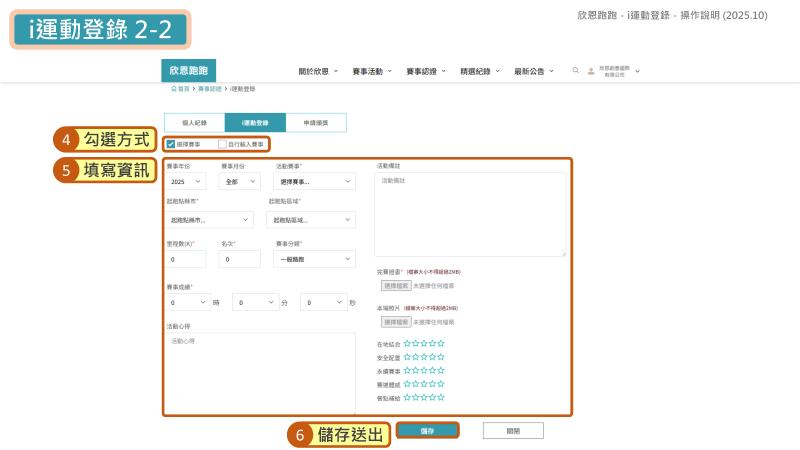Set 永續賽事 rating to third star
The height and width of the screenshot is (450, 800).
424,370
